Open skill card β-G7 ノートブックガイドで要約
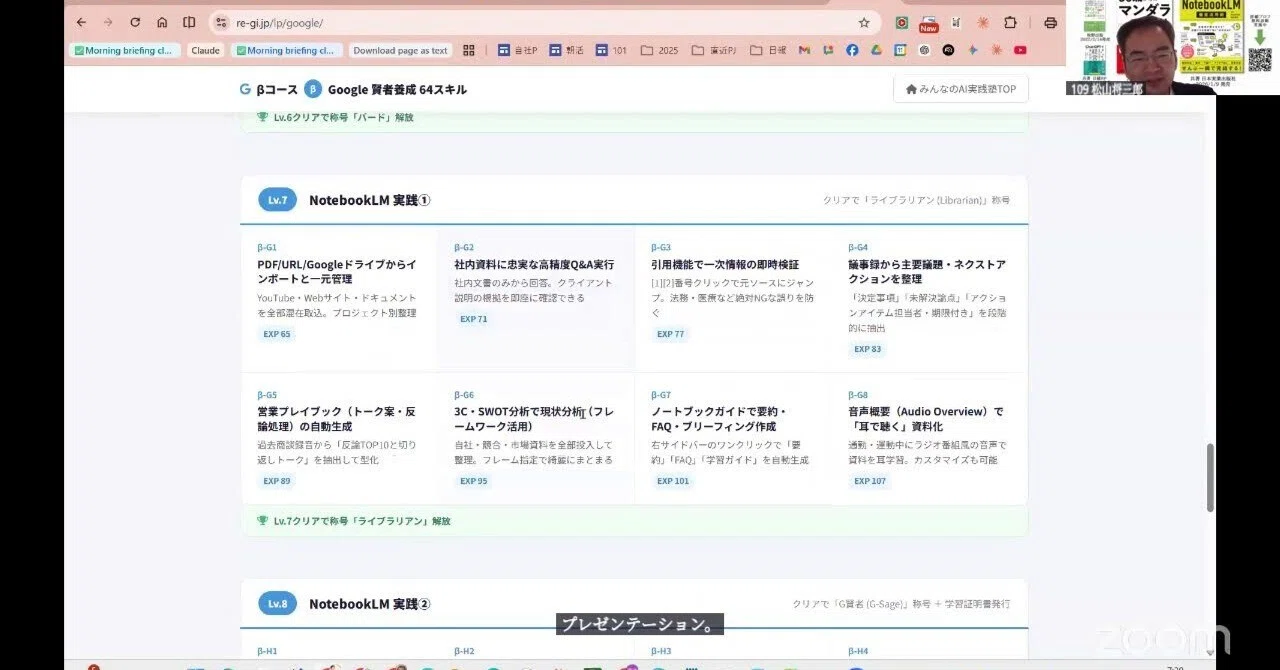This screenshot has height=670, width=1280. (x=732, y=438)
